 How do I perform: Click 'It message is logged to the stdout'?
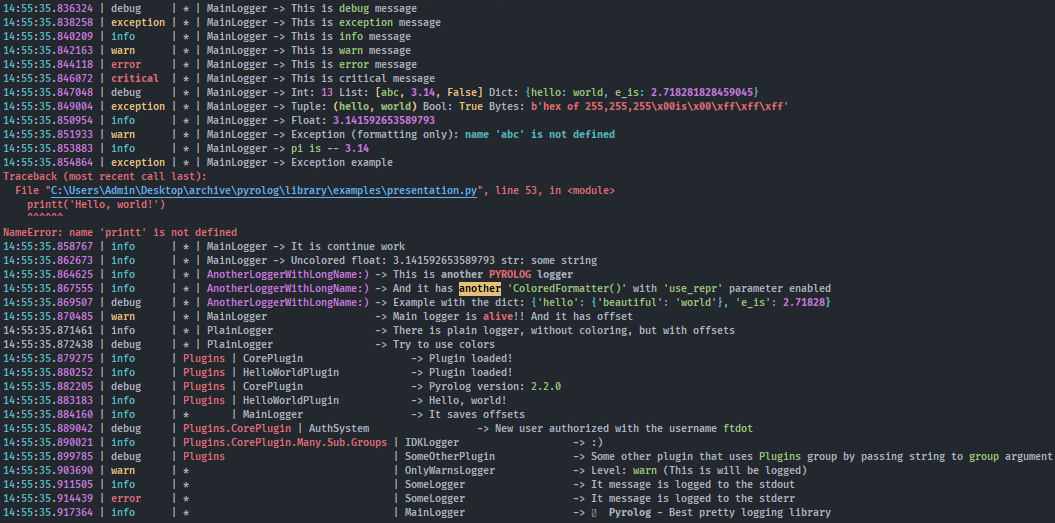point(693,485)
